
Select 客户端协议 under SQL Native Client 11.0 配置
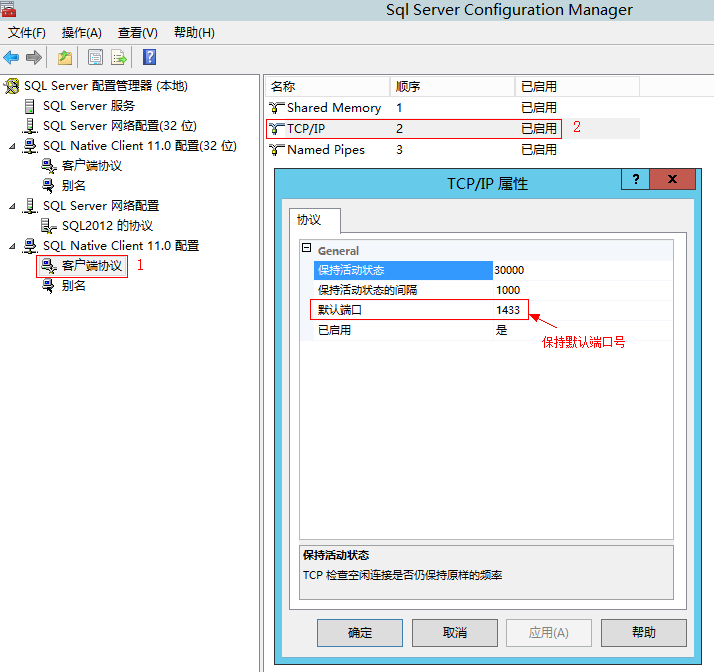click(92, 265)
